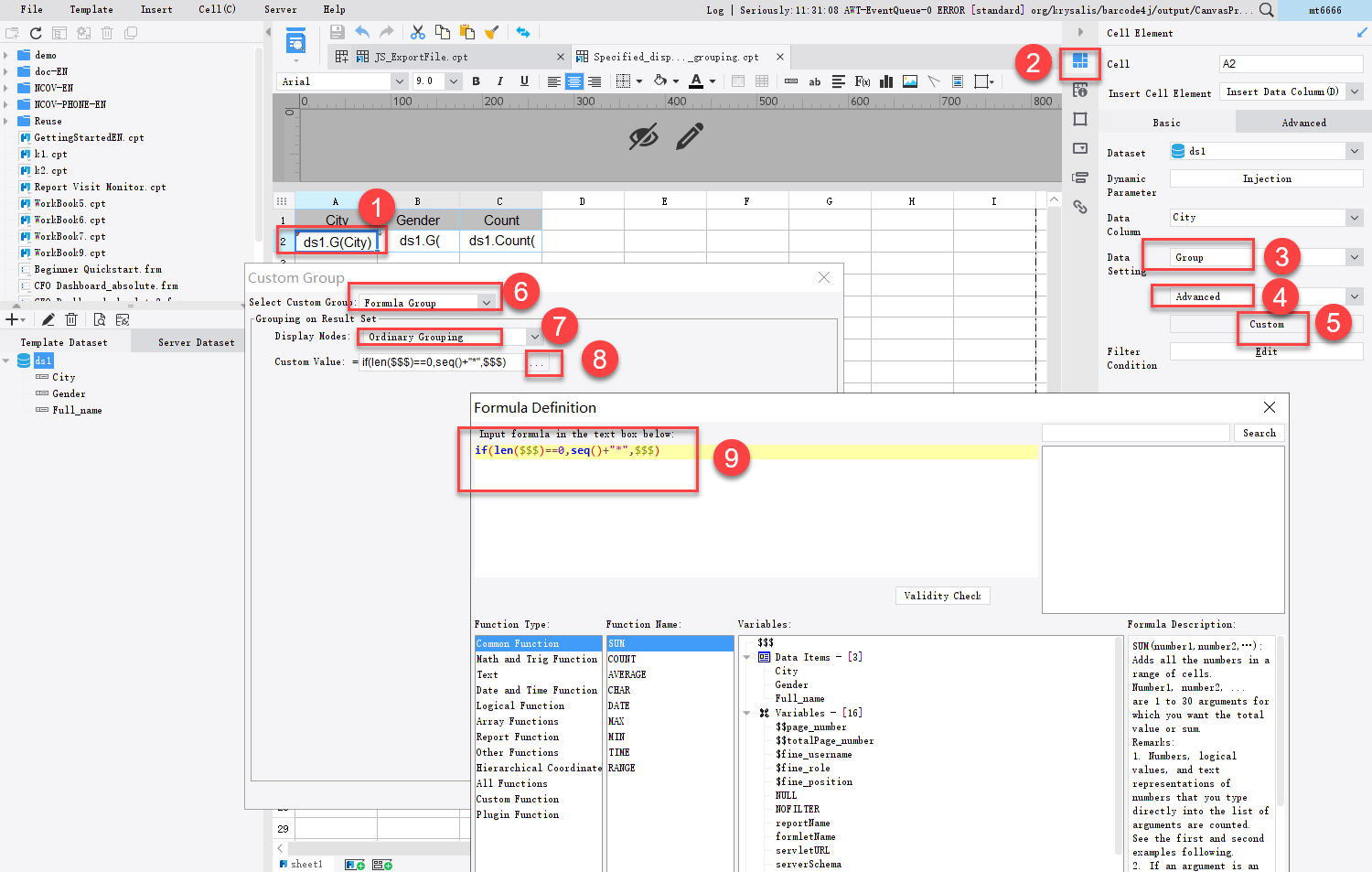Click the delete dataset trash icon
This screenshot has height=872, width=1372.
tap(71, 318)
